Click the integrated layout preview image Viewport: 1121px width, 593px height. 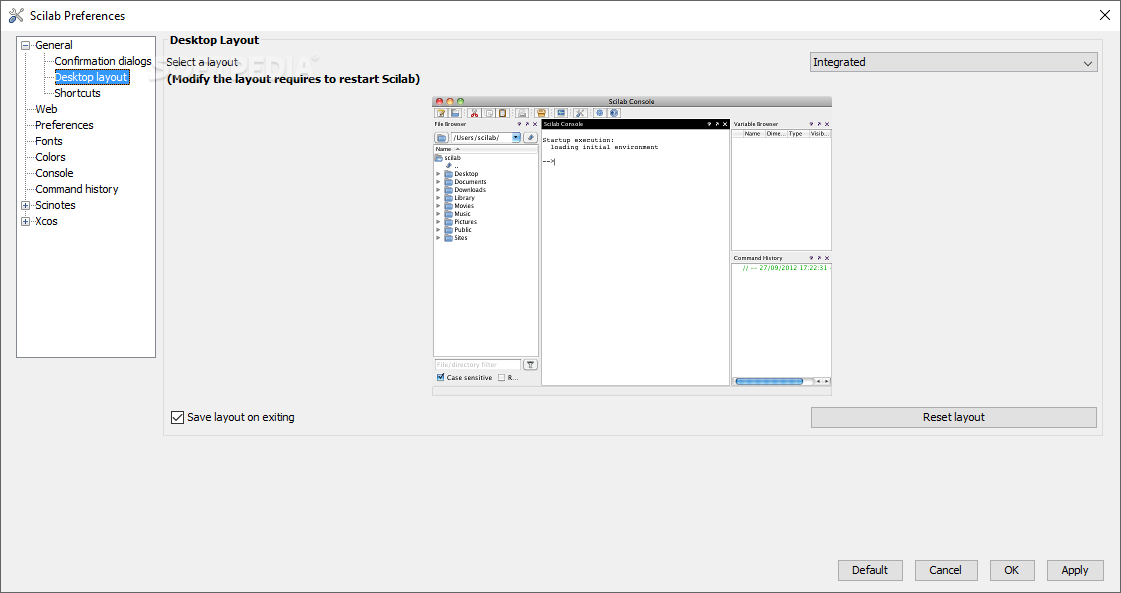tap(632, 246)
